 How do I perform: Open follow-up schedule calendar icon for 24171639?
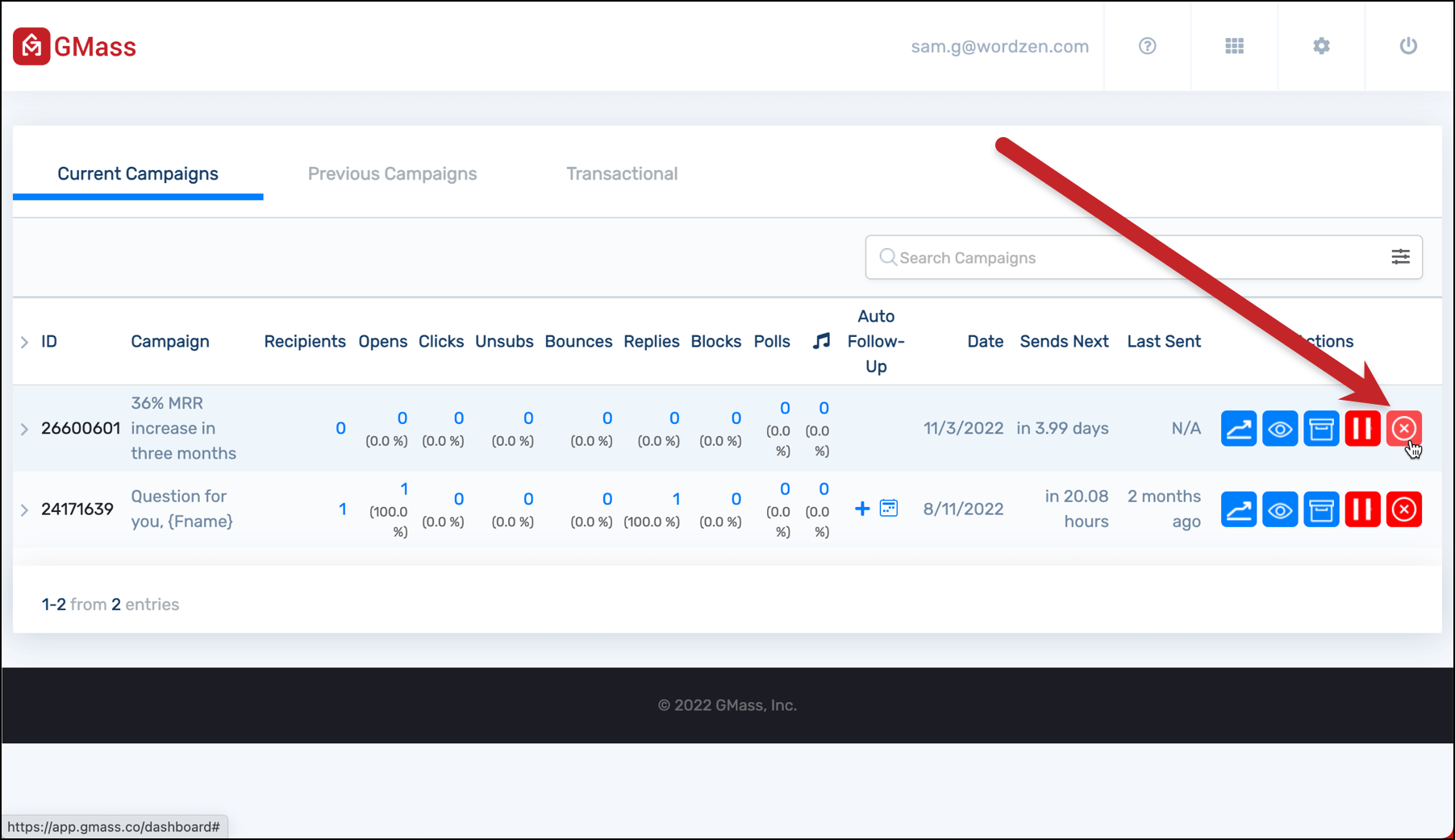click(889, 508)
